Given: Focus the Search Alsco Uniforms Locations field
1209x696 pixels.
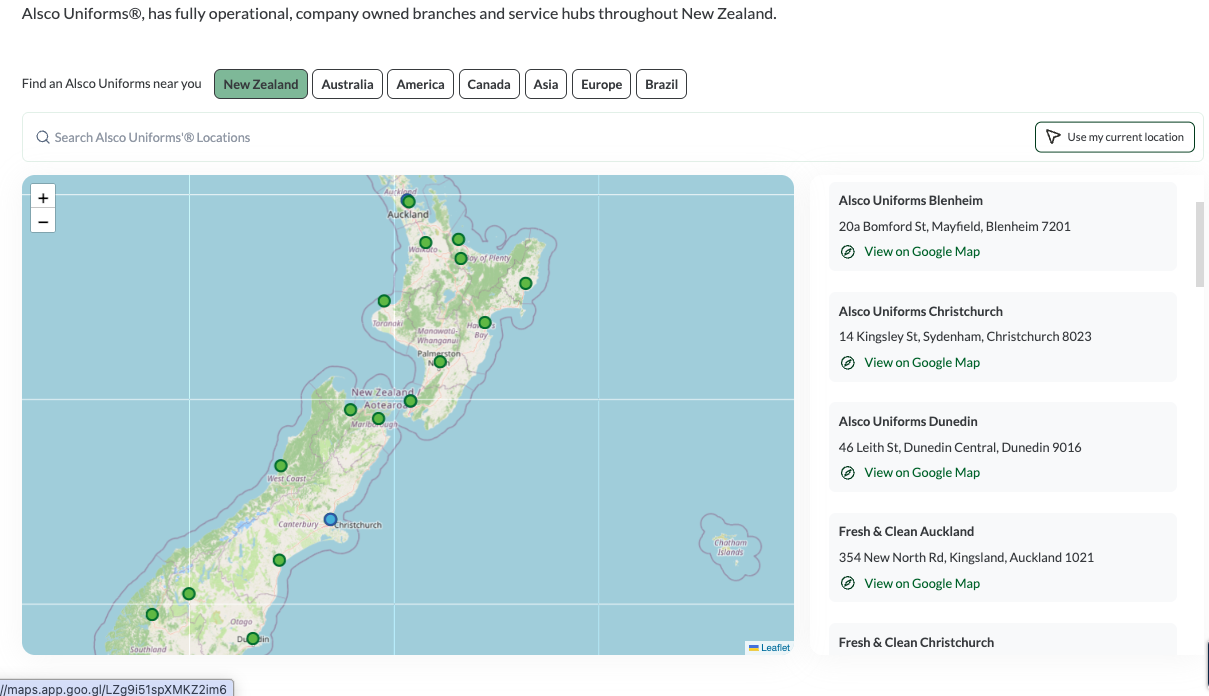Looking at the screenshot, I should [x=530, y=137].
